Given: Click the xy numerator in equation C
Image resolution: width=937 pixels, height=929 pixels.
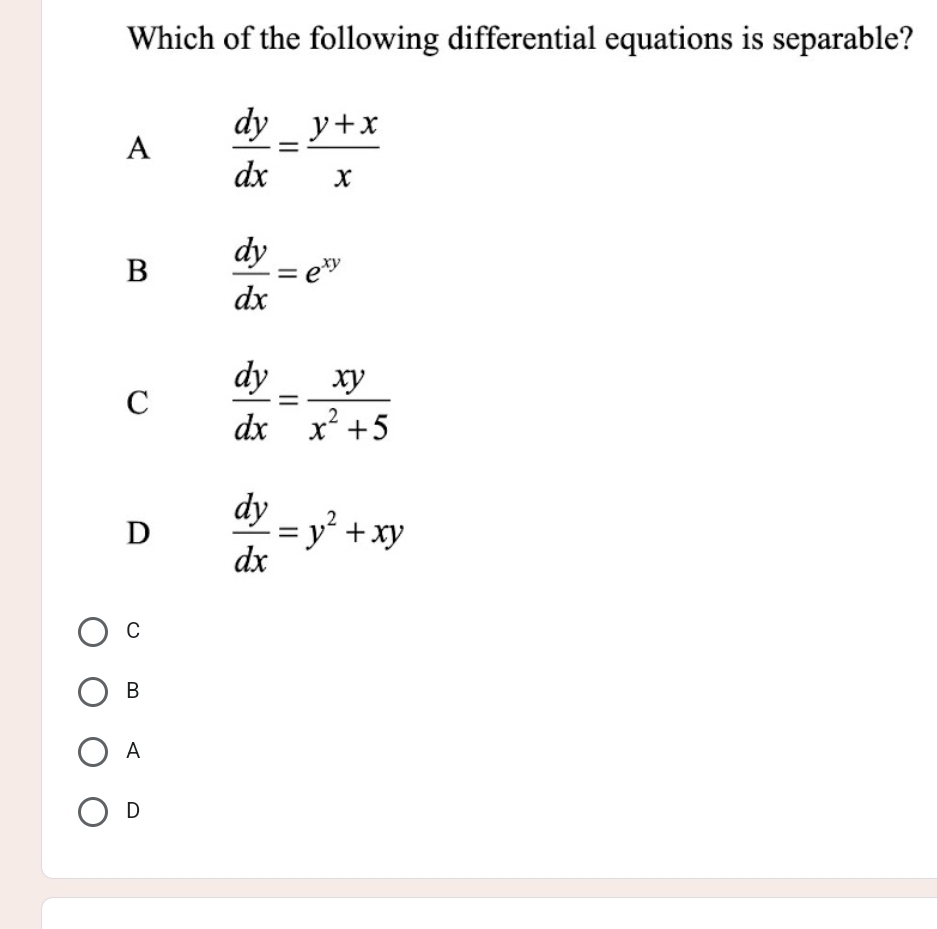Looking at the screenshot, I should click(349, 379).
